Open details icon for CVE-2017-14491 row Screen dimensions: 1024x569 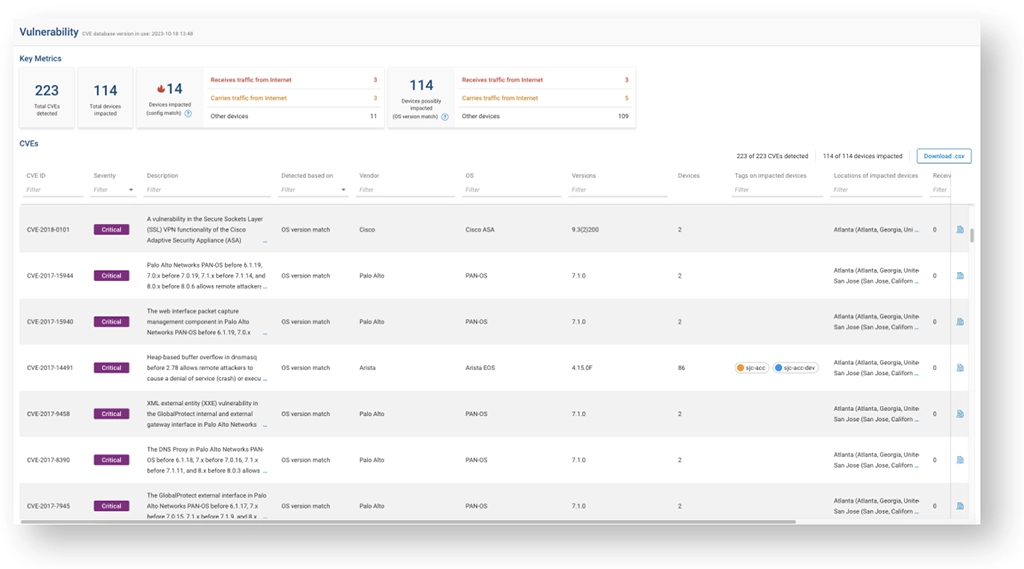(959, 368)
